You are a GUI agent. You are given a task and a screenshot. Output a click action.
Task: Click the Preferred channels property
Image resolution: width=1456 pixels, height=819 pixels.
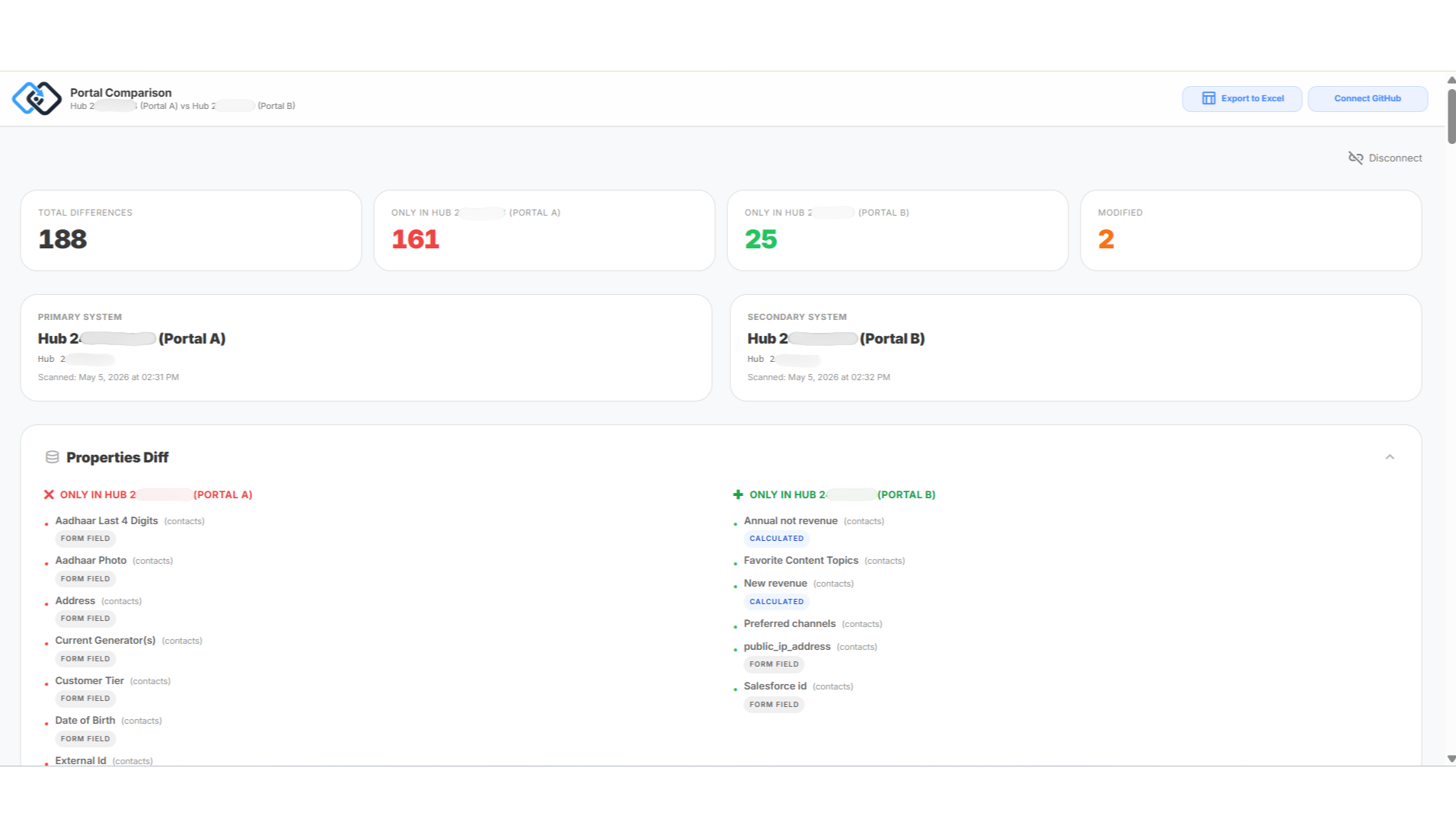tap(789, 624)
